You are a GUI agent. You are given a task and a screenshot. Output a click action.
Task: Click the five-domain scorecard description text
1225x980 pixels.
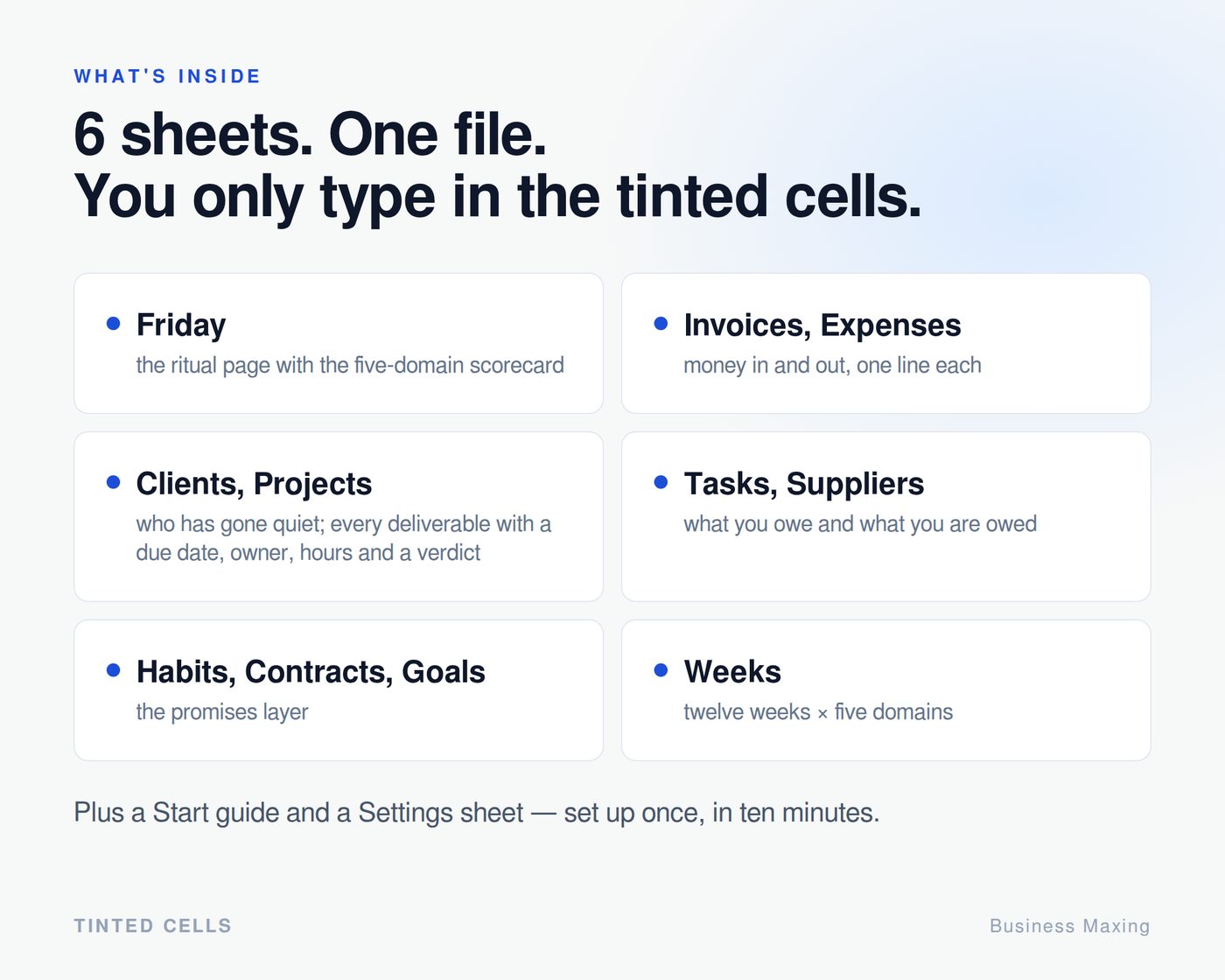click(x=350, y=366)
